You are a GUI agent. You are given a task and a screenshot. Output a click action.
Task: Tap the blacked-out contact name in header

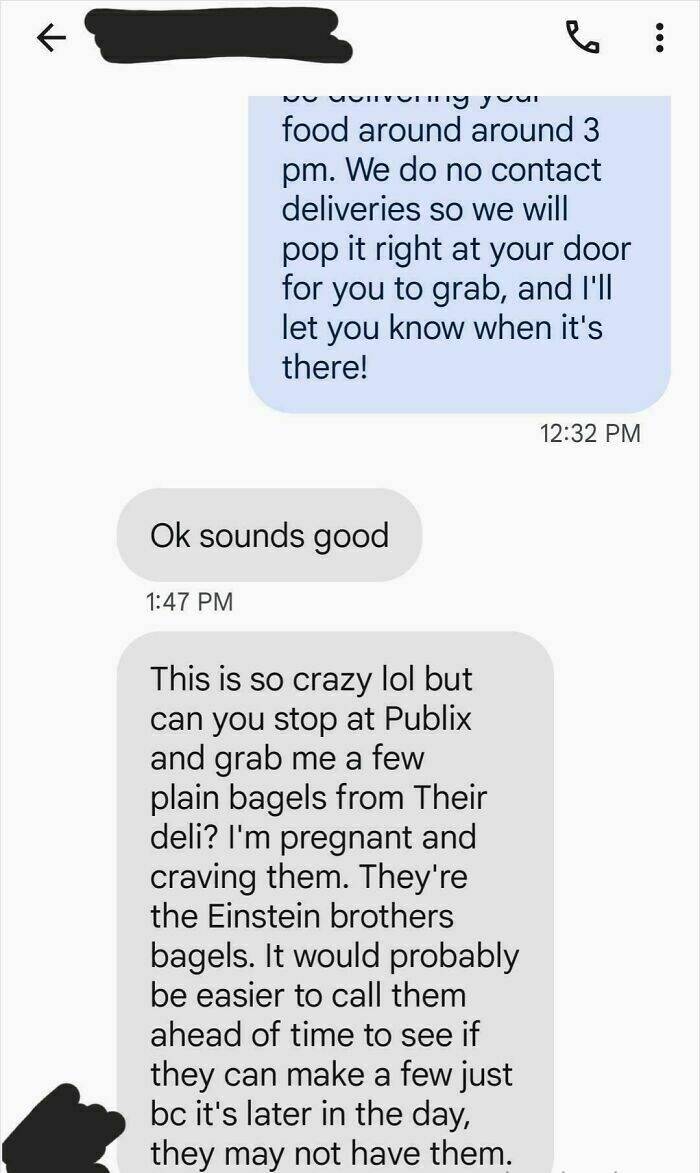pos(218,34)
